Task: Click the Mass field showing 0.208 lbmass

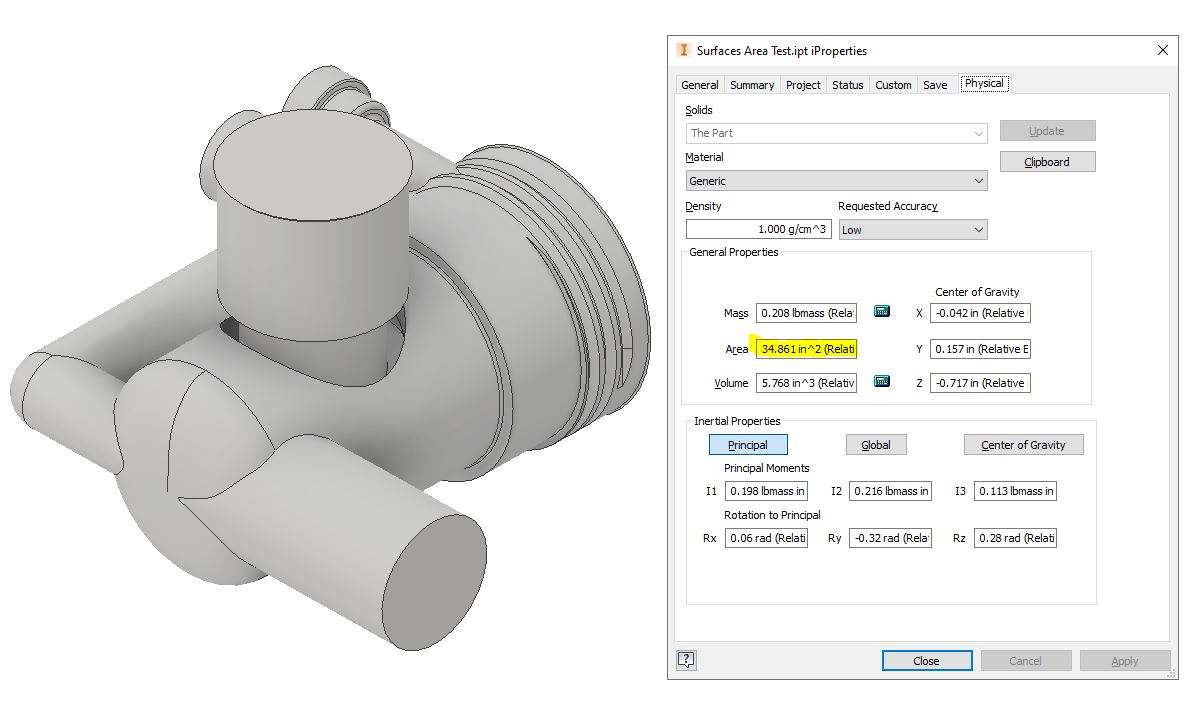Action: (x=806, y=313)
